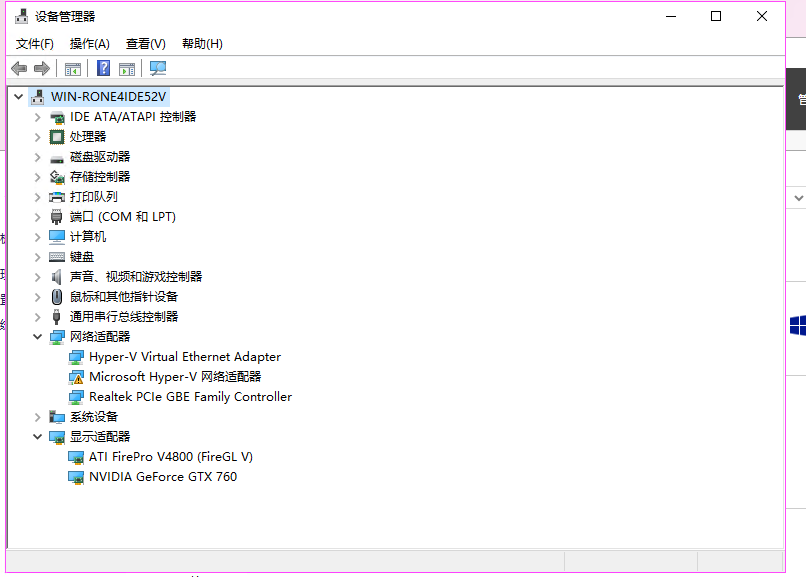Expand the IDE ATA/ATAPI 控制器 node
The image size is (806, 577).
coord(38,117)
